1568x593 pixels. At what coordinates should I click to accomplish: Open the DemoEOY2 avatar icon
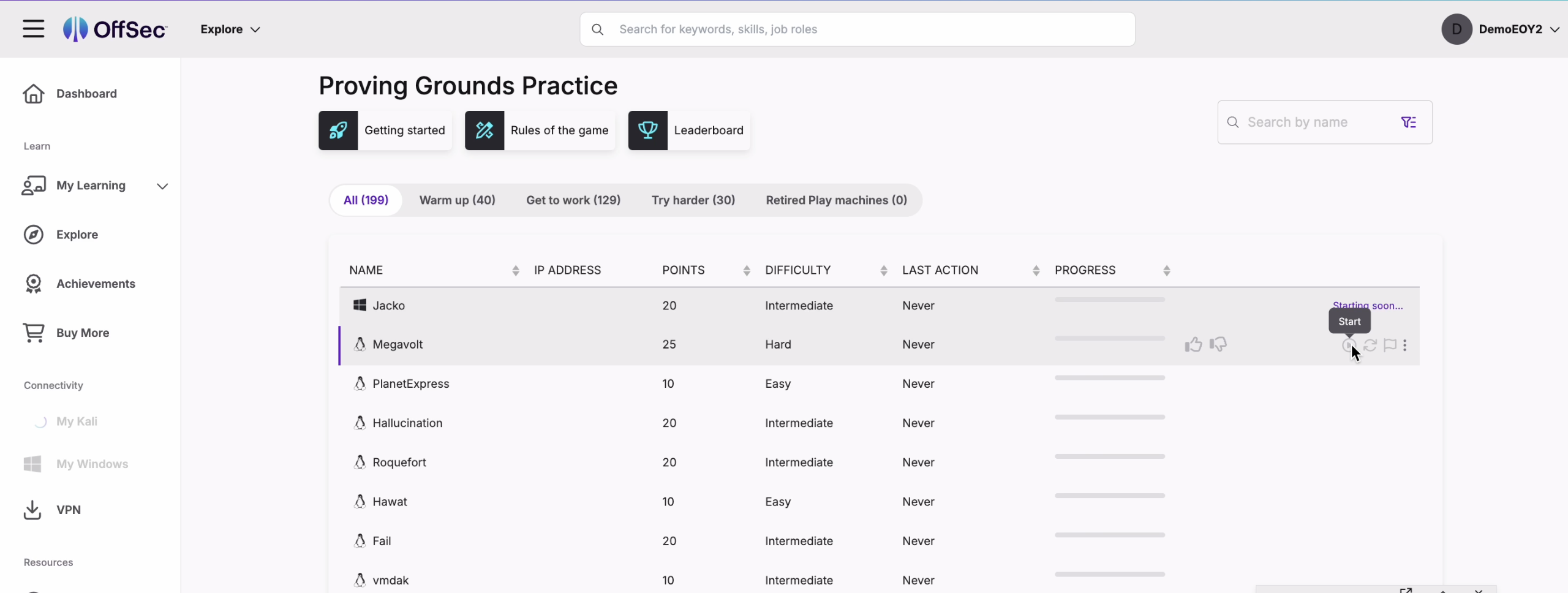click(1457, 29)
